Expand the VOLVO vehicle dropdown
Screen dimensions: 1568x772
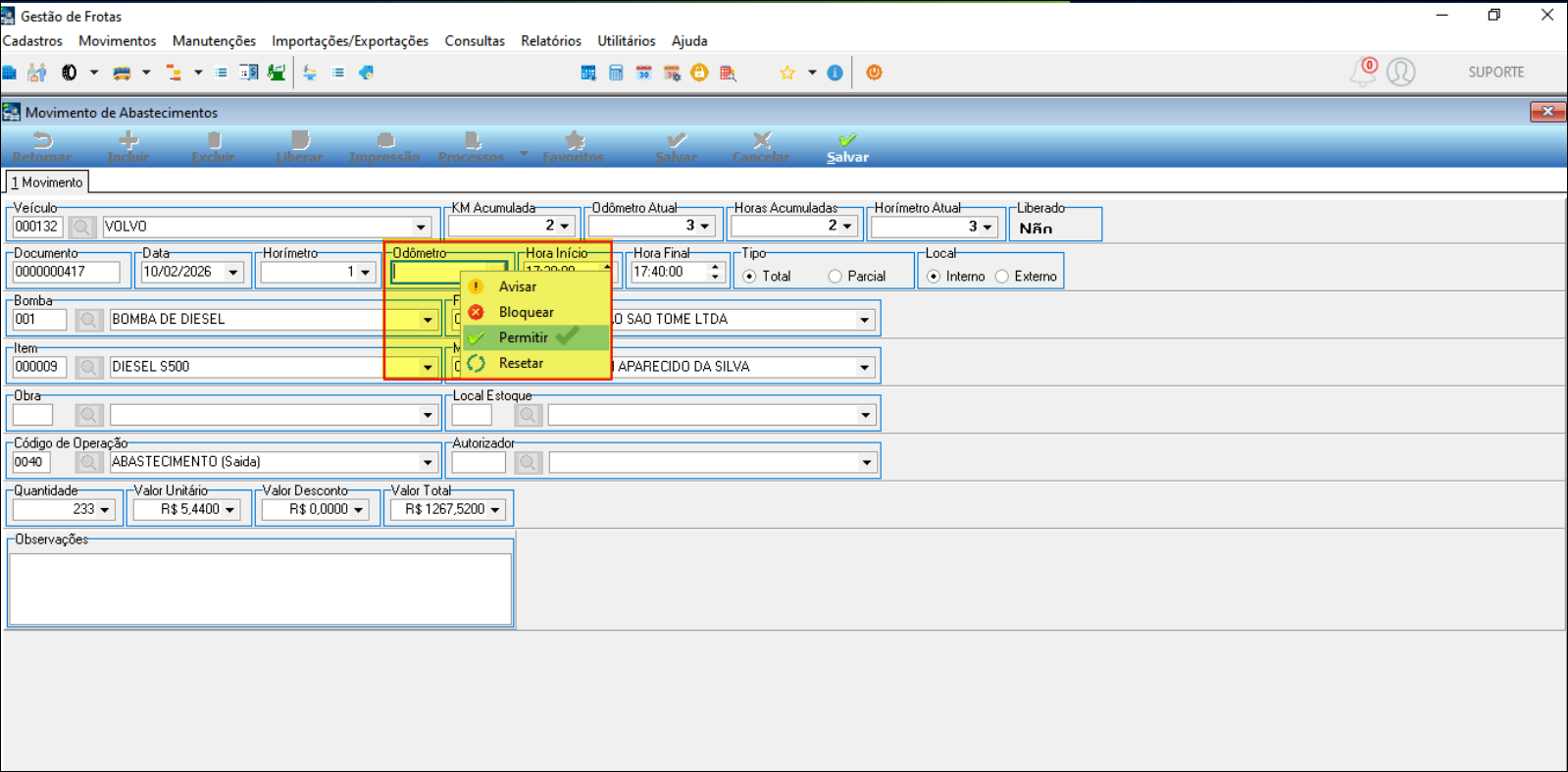point(421,227)
